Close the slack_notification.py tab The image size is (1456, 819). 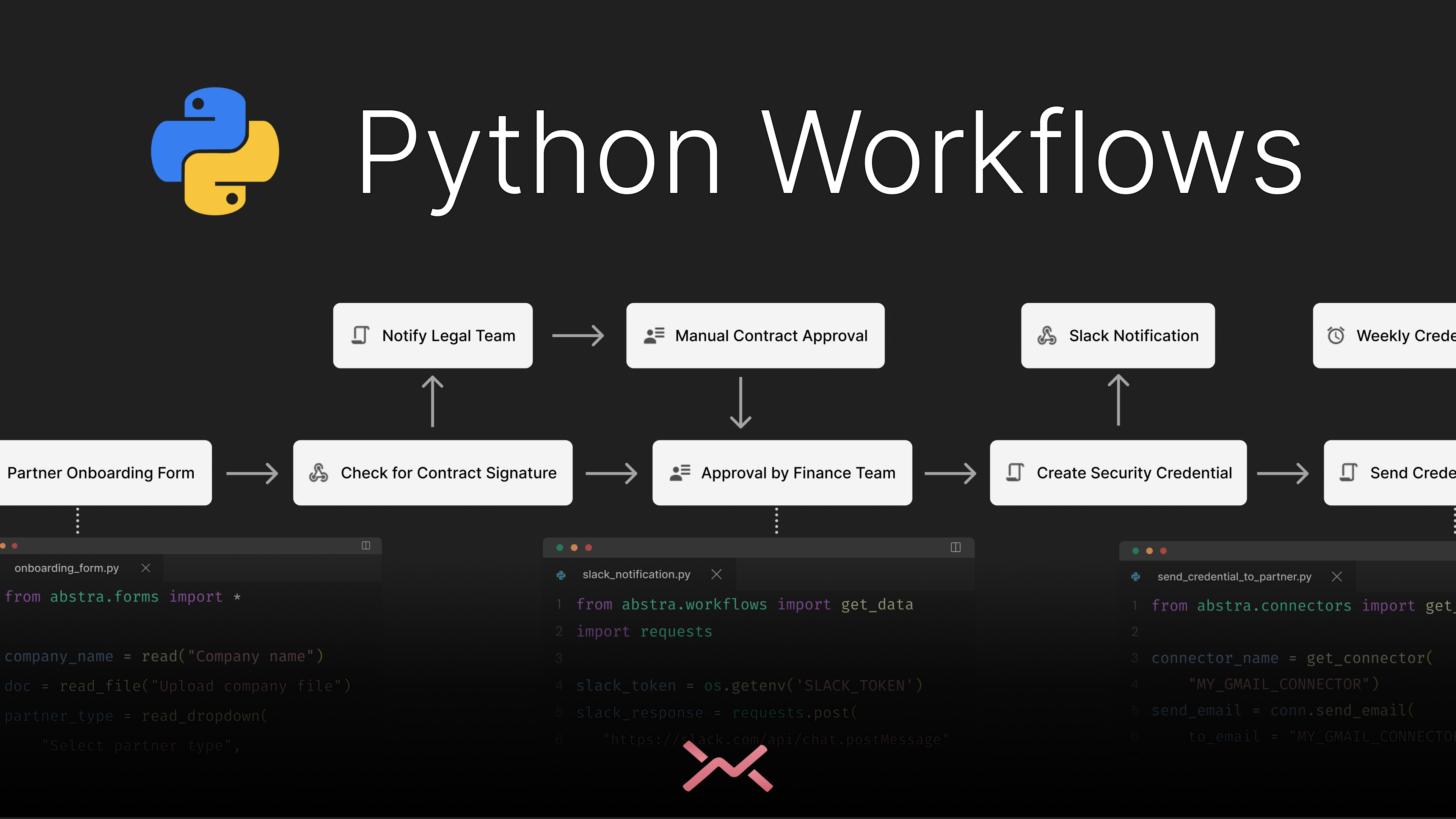click(716, 574)
